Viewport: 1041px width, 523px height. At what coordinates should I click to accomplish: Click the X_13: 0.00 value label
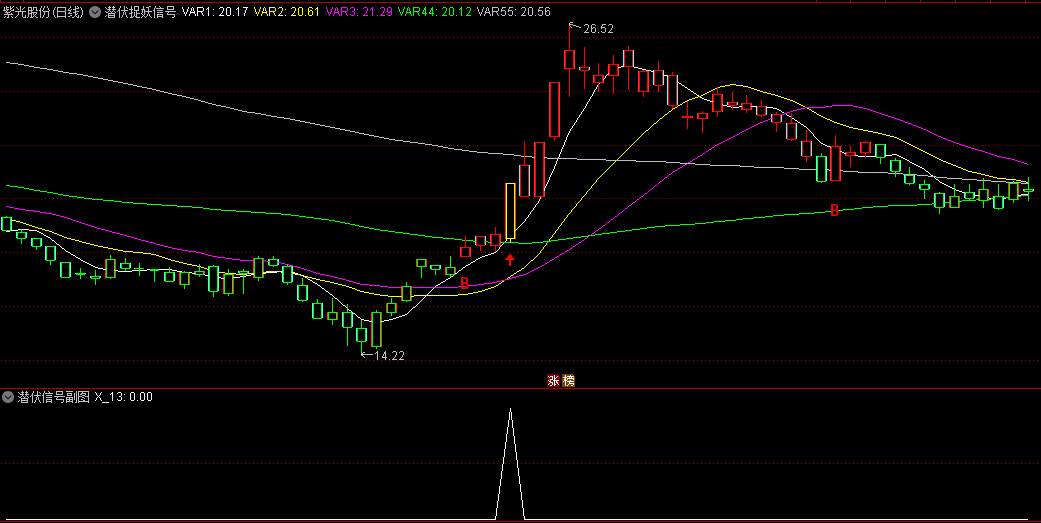[x=123, y=398]
